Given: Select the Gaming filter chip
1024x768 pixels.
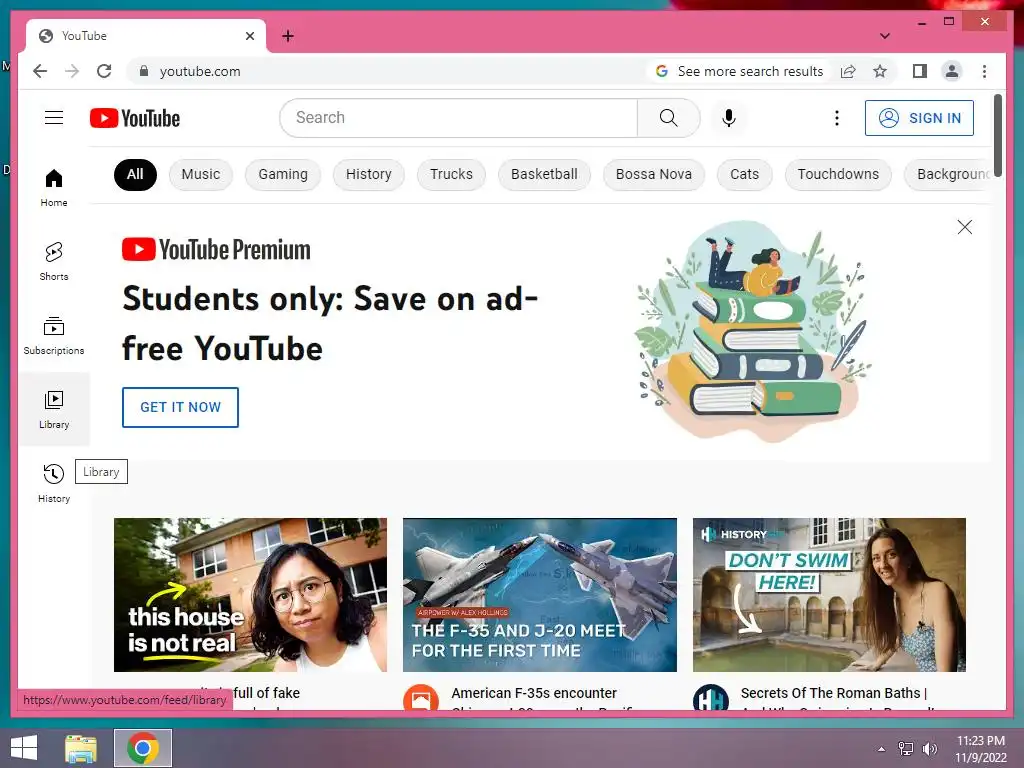Looking at the screenshot, I should pyautogui.click(x=283, y=174).
